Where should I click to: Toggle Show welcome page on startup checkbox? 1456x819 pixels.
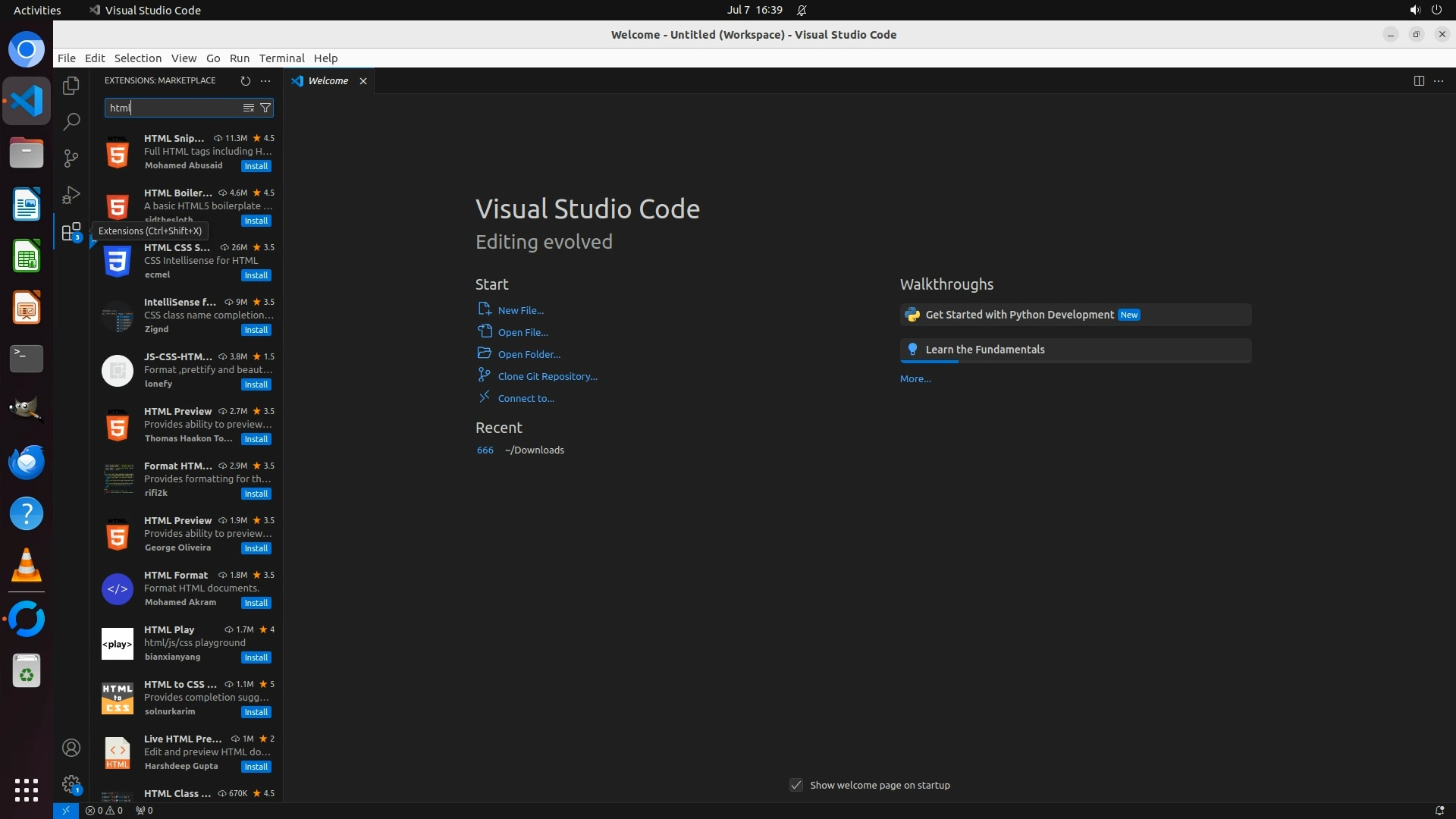coord(795,785)
